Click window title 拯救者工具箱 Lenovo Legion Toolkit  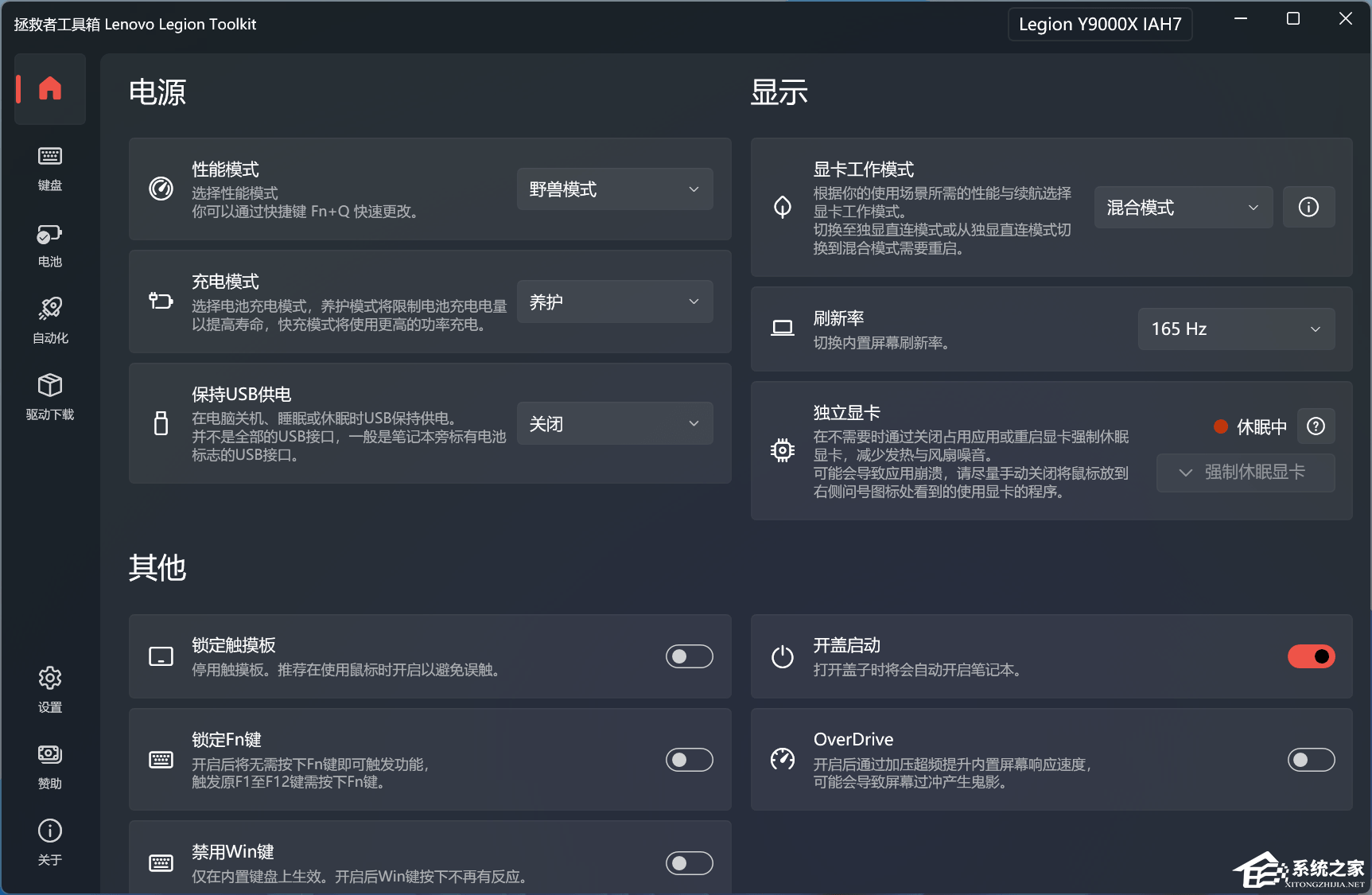pyautogui.click(x=135, y=24)
